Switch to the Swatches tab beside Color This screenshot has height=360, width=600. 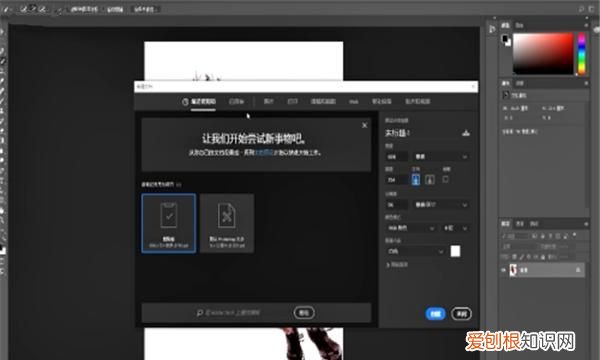519,25
